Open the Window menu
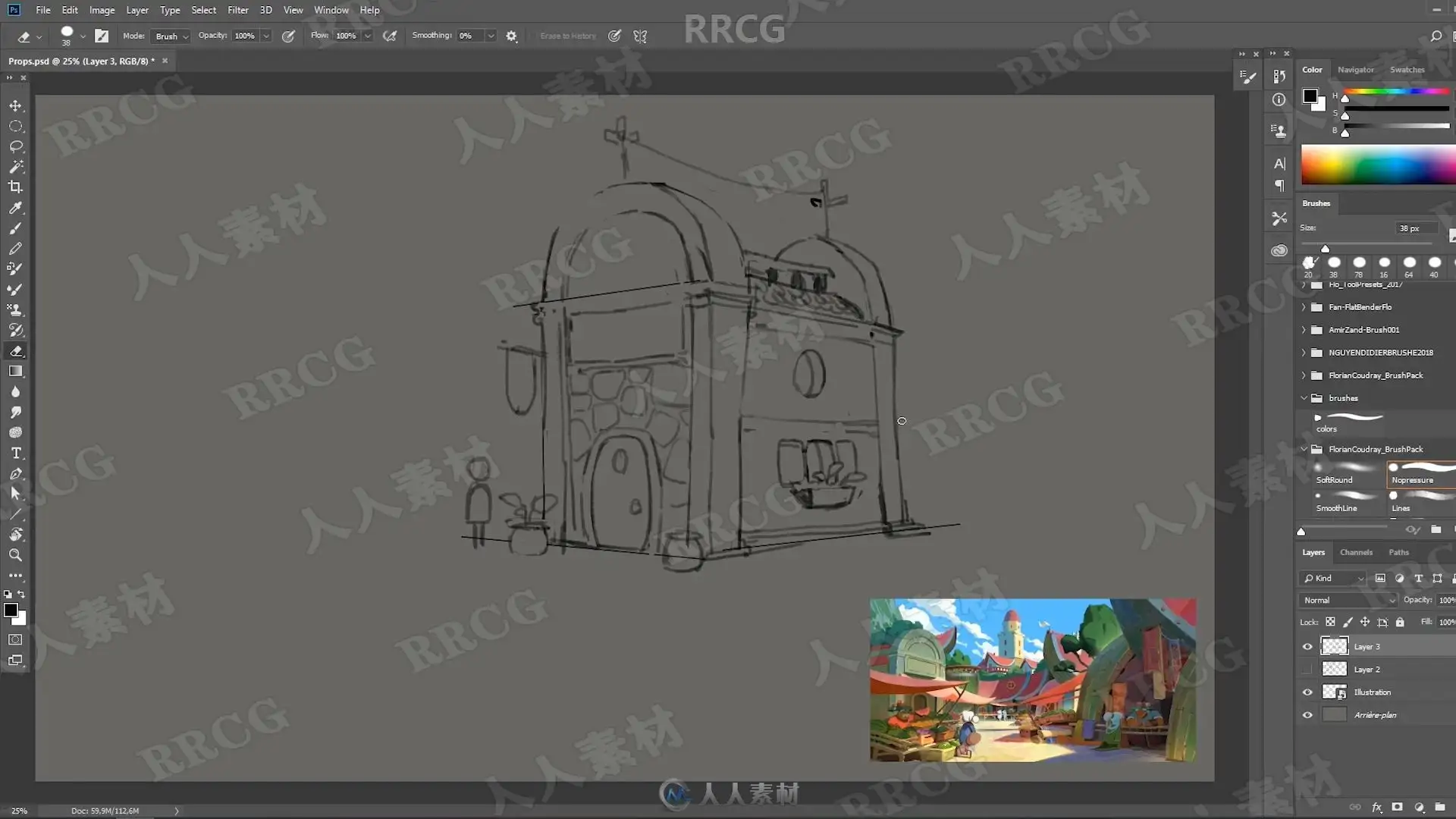Viewport: 1456px width, 819px height. point(331,10)
